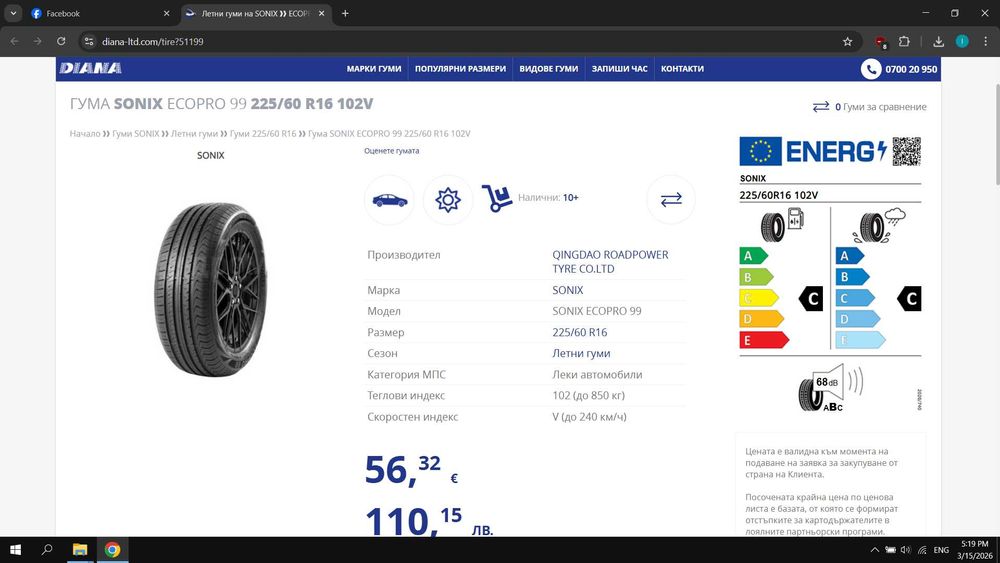Click the DIANA site logo

pos(90,68)
